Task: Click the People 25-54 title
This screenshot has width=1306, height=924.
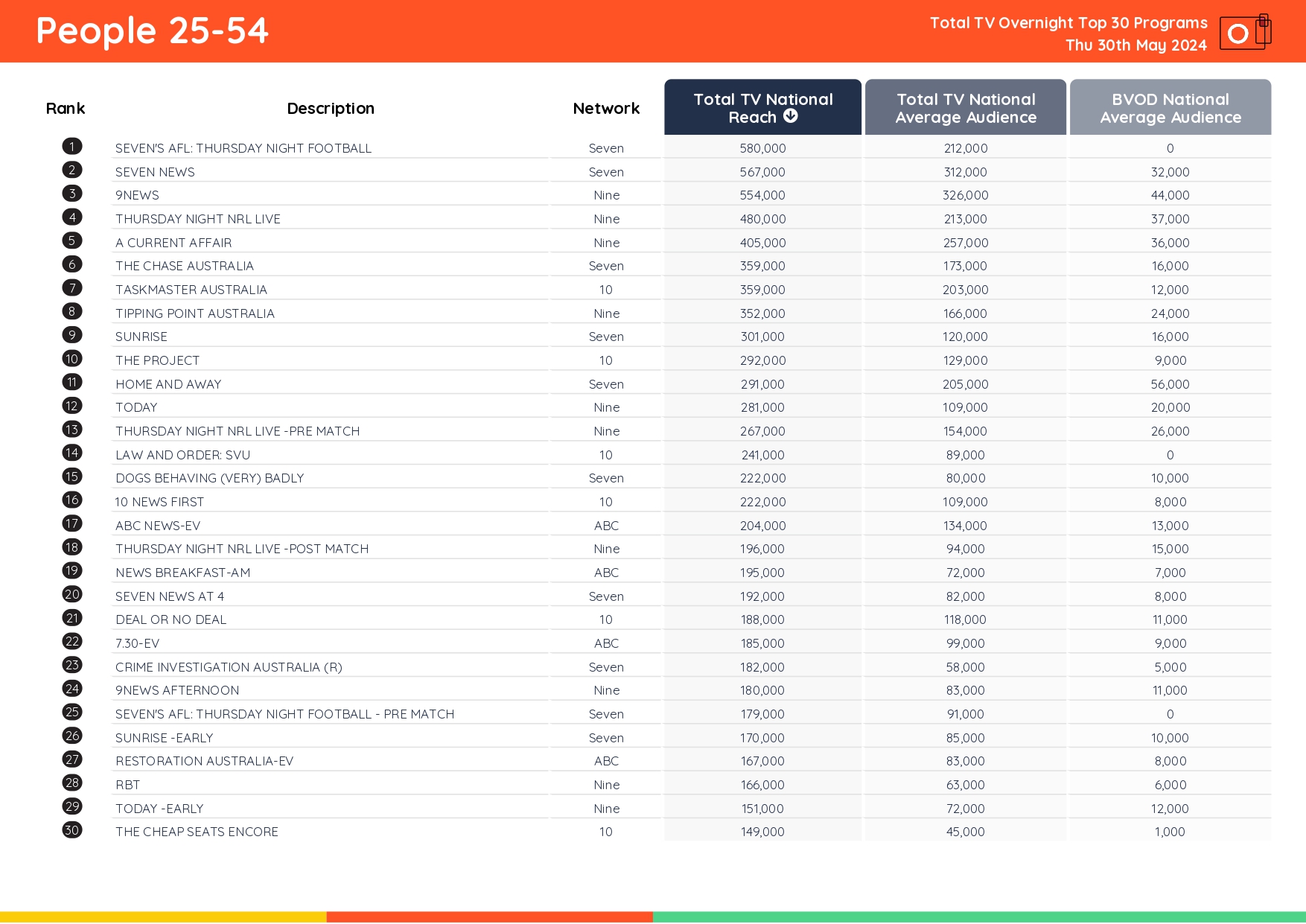Action: [x=152, y=31]
